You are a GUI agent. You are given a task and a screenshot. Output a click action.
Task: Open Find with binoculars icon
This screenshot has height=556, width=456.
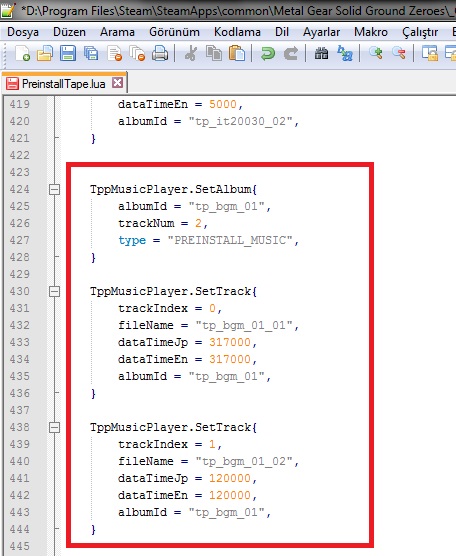coord(322,54)
